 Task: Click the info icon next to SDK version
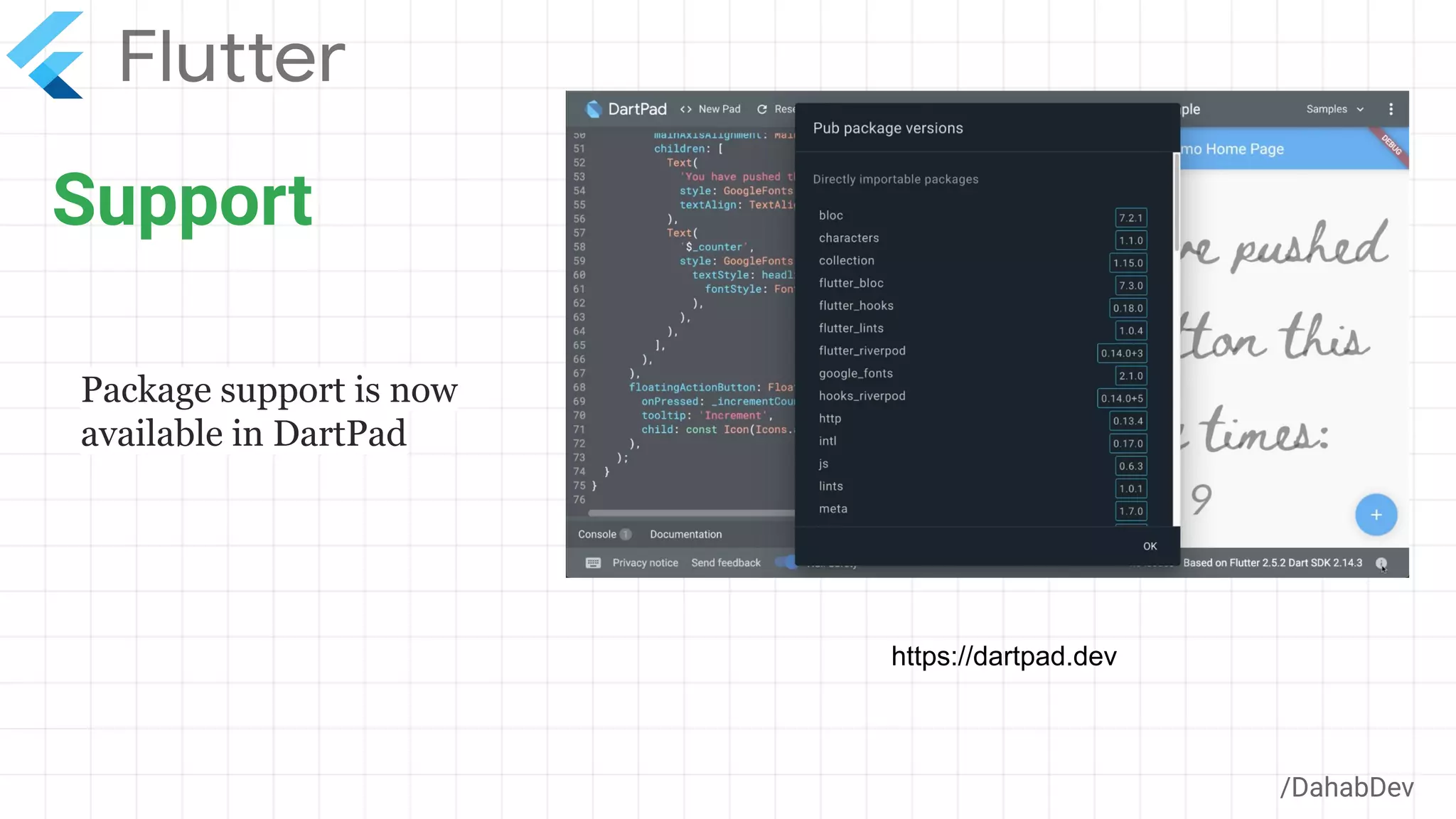[1381, 563]
